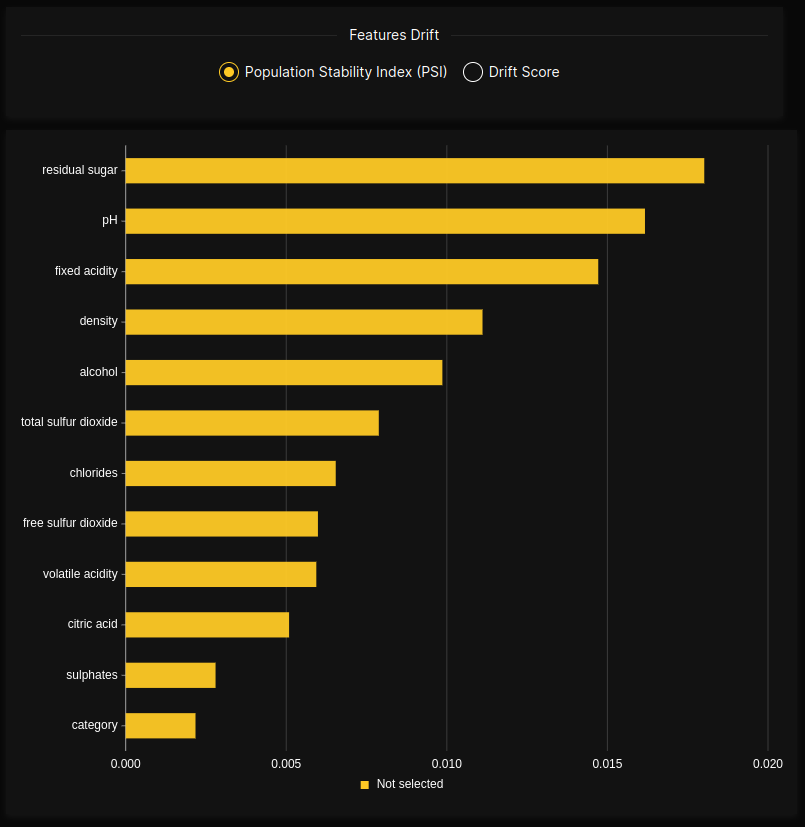Click the Drift Score label text
The image size is (805, 827).
click(x=523, y=72)
